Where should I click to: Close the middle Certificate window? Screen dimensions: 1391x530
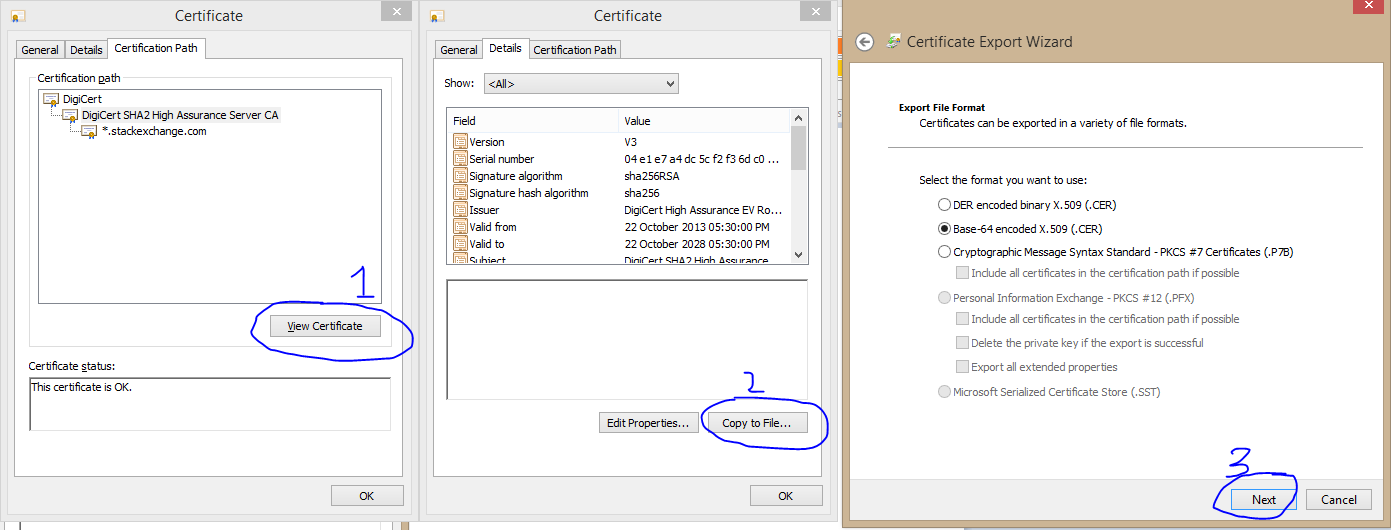pos(816,12)
